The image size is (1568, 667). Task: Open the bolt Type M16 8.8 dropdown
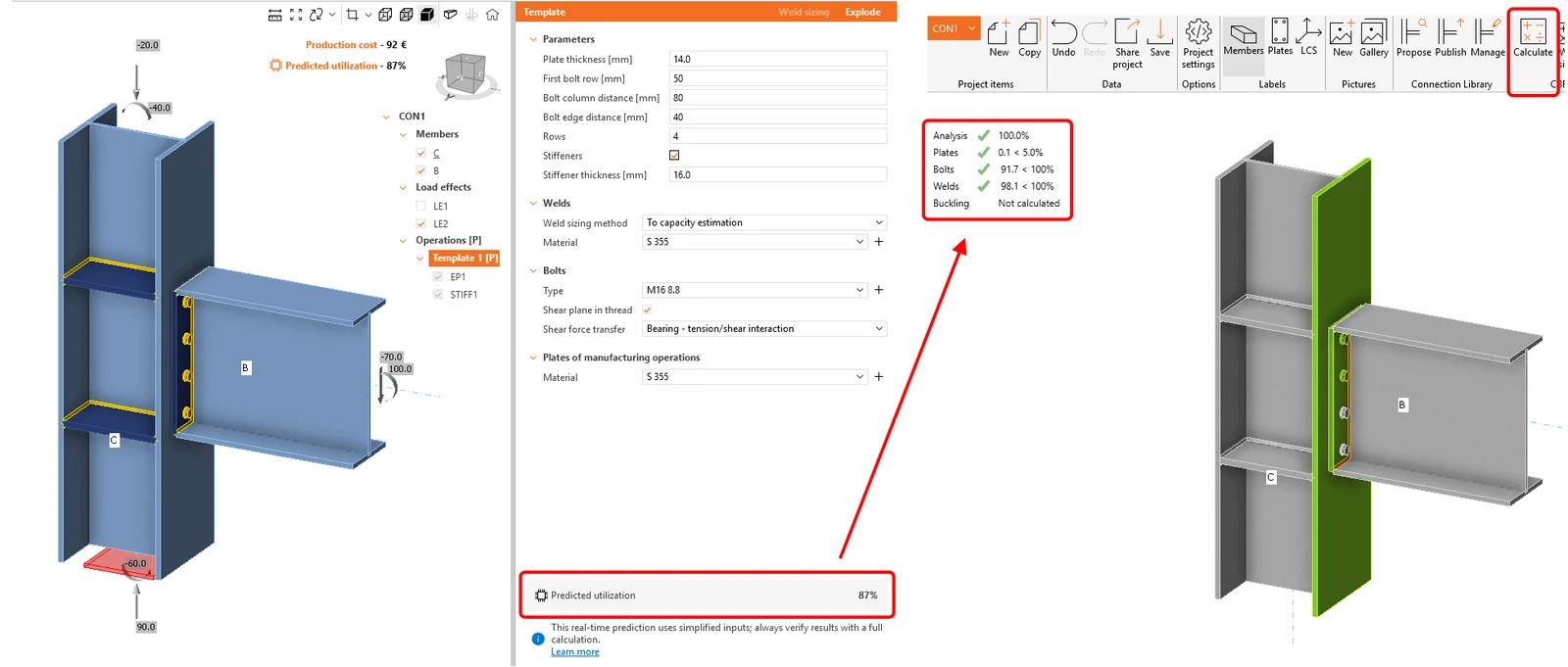[x=755, y=290]
